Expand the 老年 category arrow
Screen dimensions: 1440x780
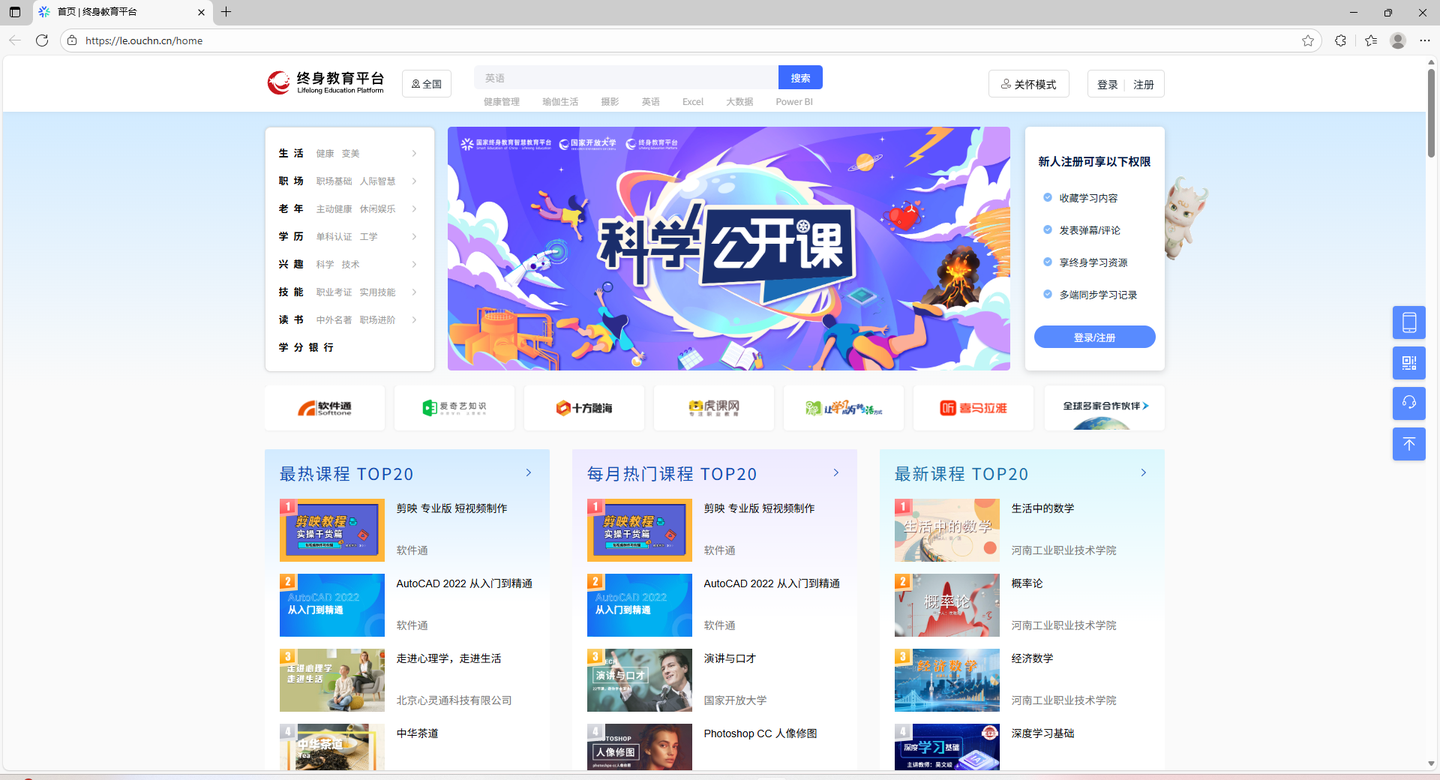pos(414,209)
